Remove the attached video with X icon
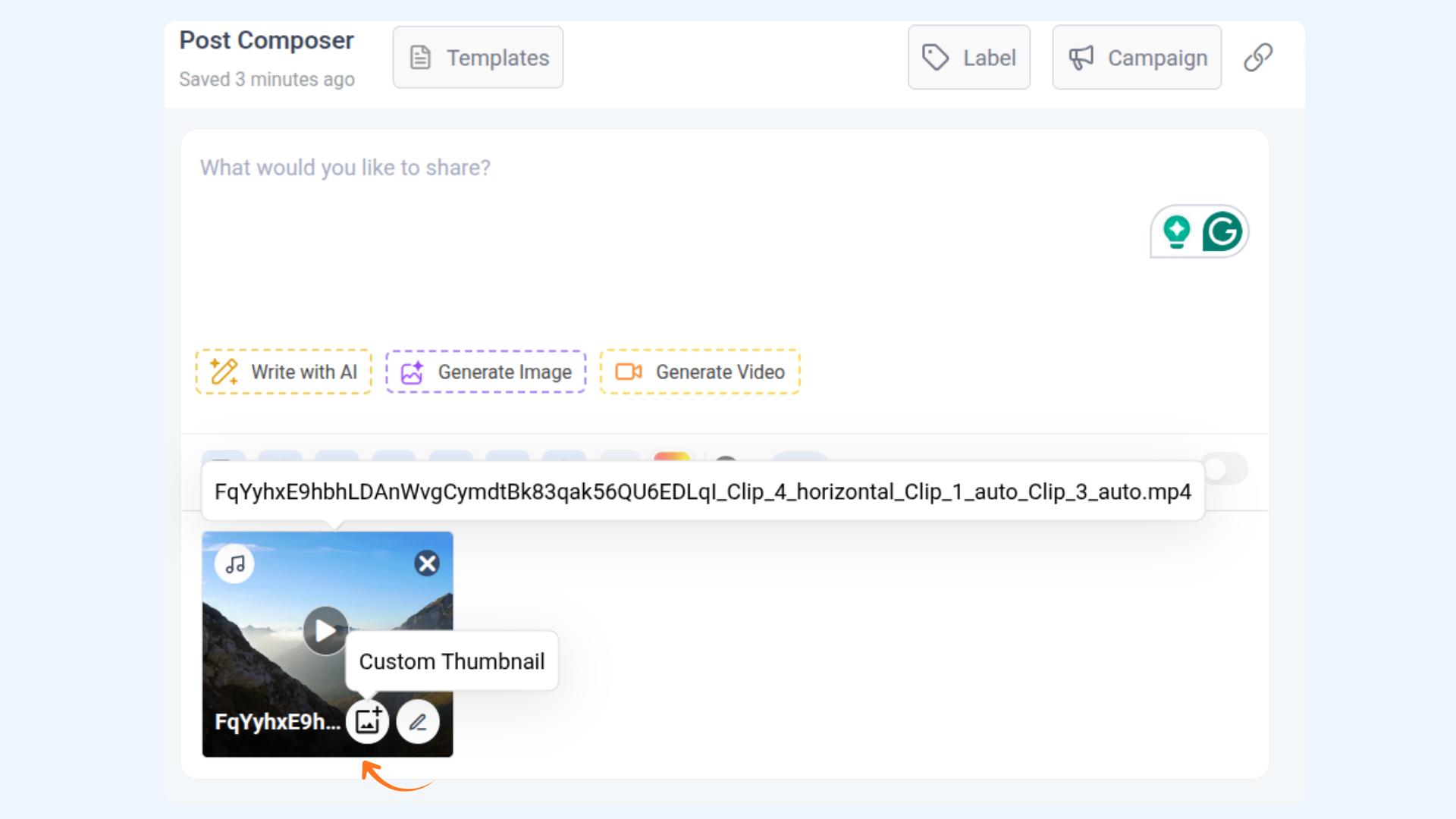The width and height of the screenshot is (1456, 819). [427, 563]
